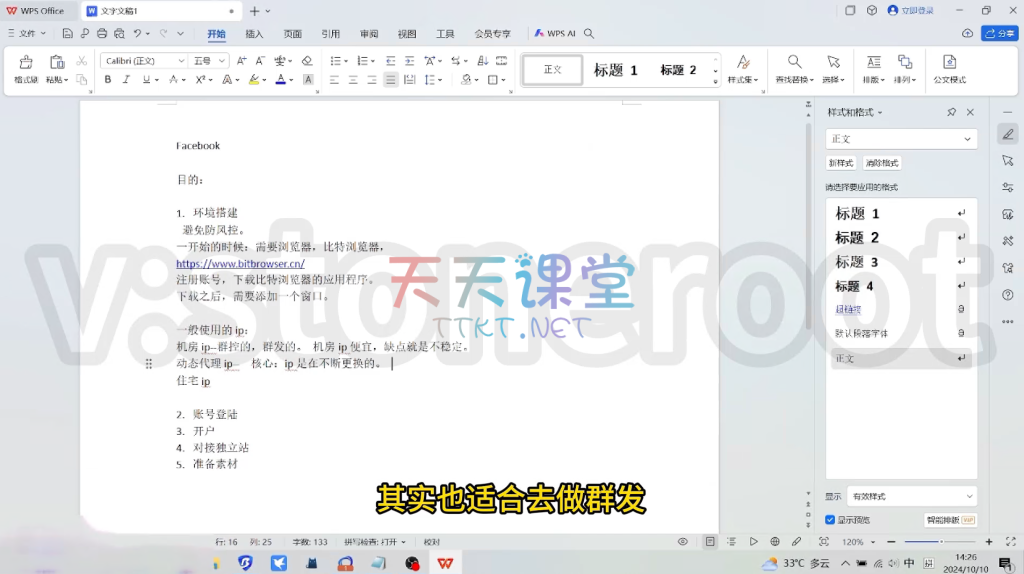The image size is (1024, 574).
Task: Switch to the 插入 ribbon tab
Action: [x=254, y=34]
